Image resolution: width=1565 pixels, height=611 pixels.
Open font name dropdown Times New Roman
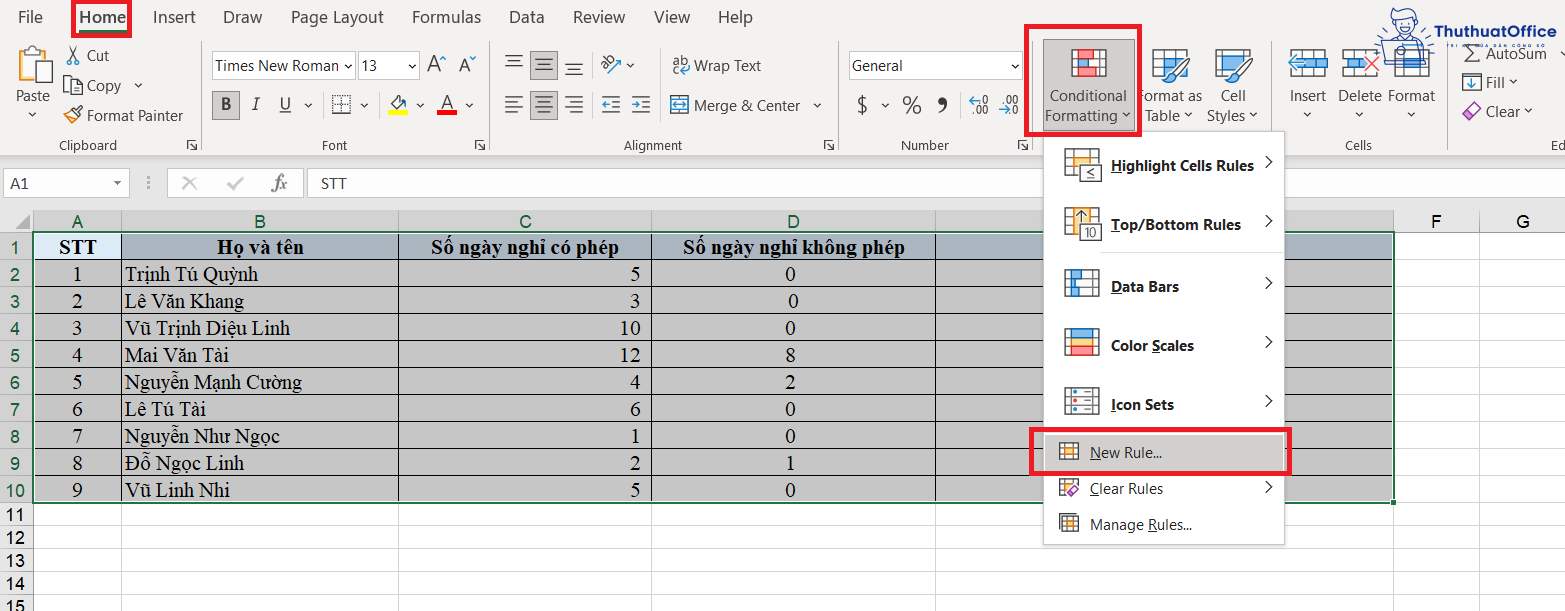348,66
